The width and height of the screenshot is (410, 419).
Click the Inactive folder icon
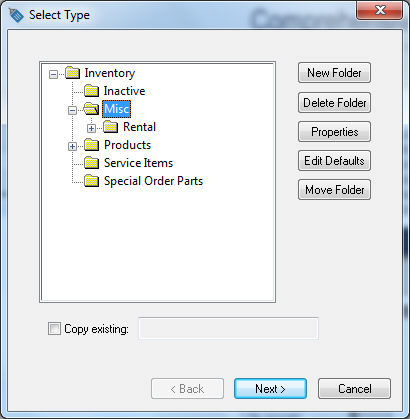[91, 91]
